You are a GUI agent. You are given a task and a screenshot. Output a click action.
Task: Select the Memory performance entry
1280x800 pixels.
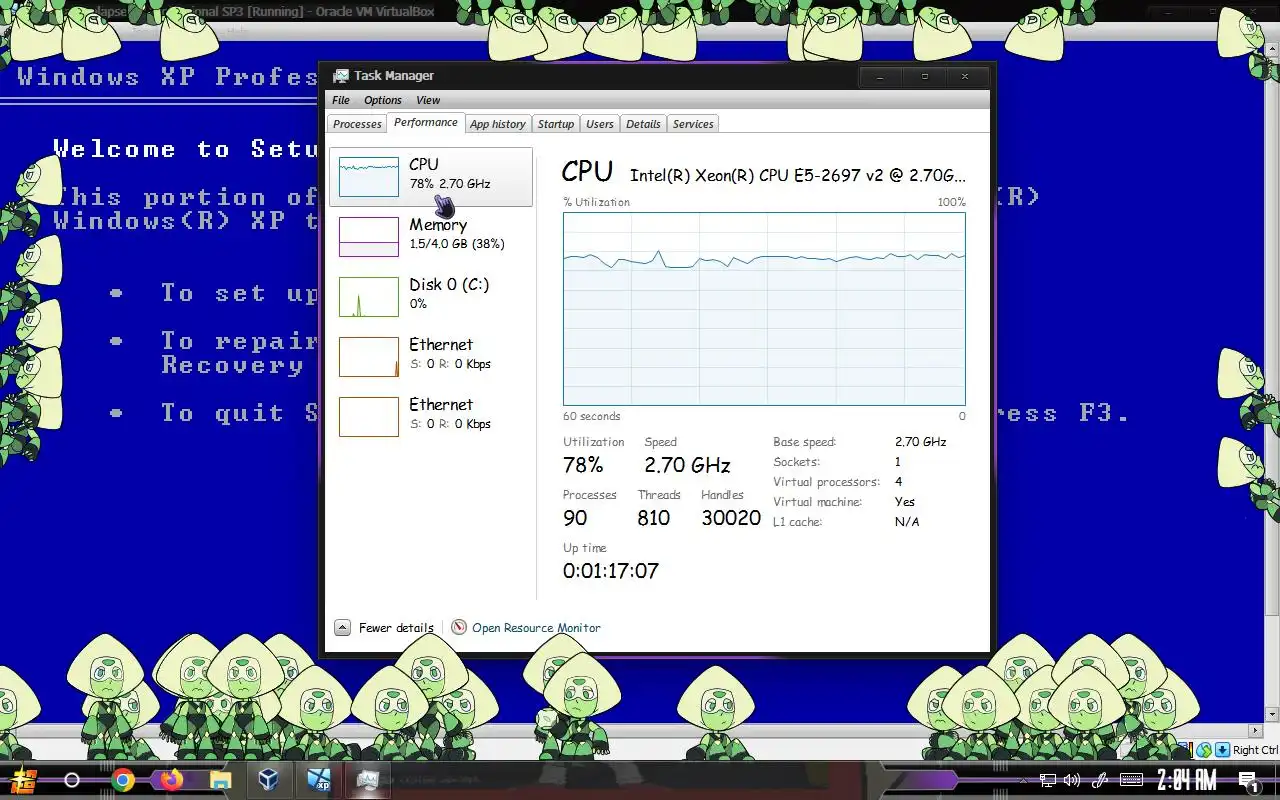pos(431,237)
